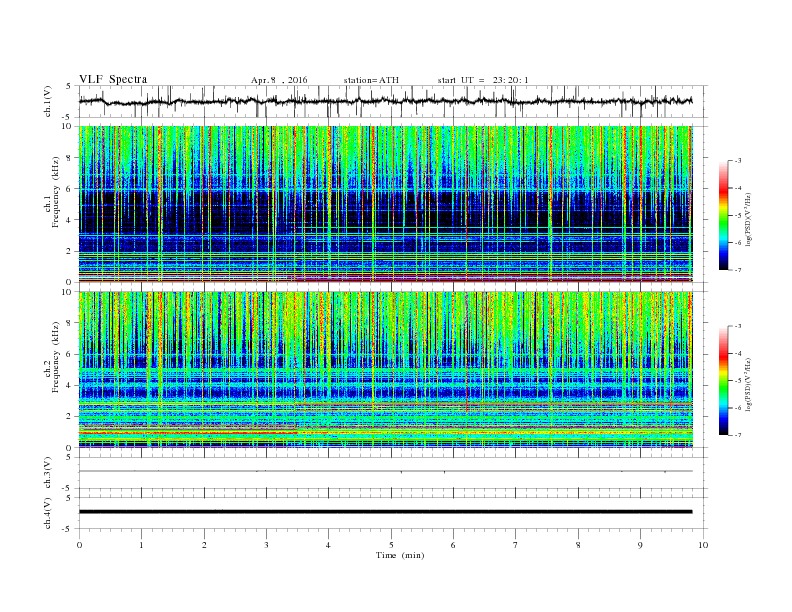Click the '-7' value on lower colorbar
The width and height of the screenshot is (792, 612).
point(737,435)
